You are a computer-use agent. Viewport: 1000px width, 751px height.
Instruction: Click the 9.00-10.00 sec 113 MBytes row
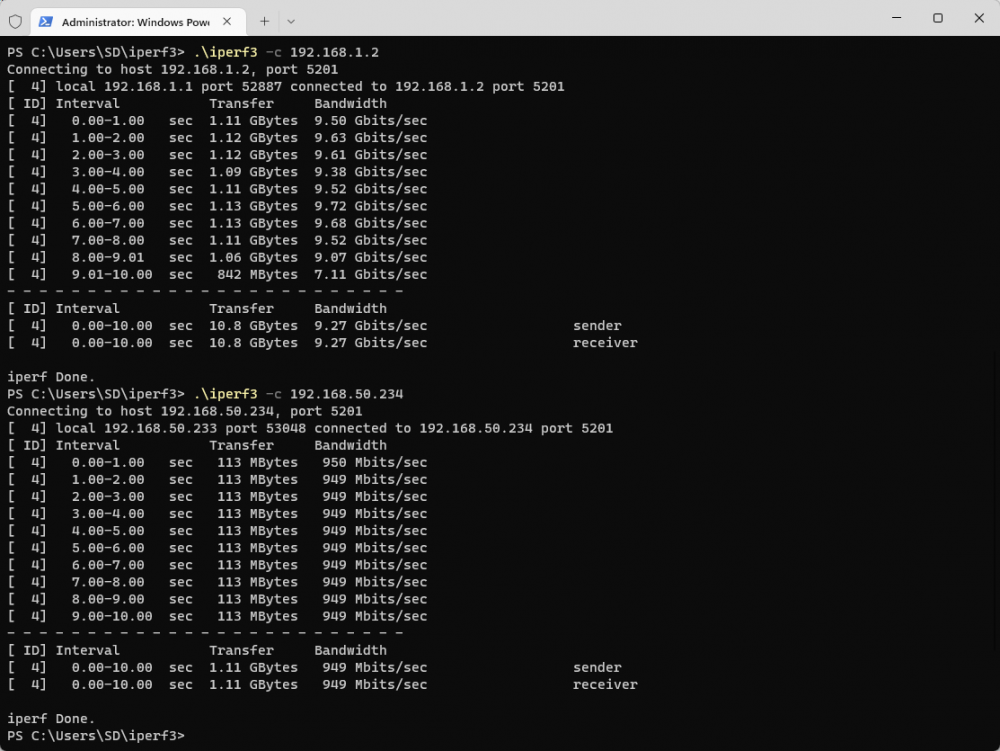click(217, 616)
